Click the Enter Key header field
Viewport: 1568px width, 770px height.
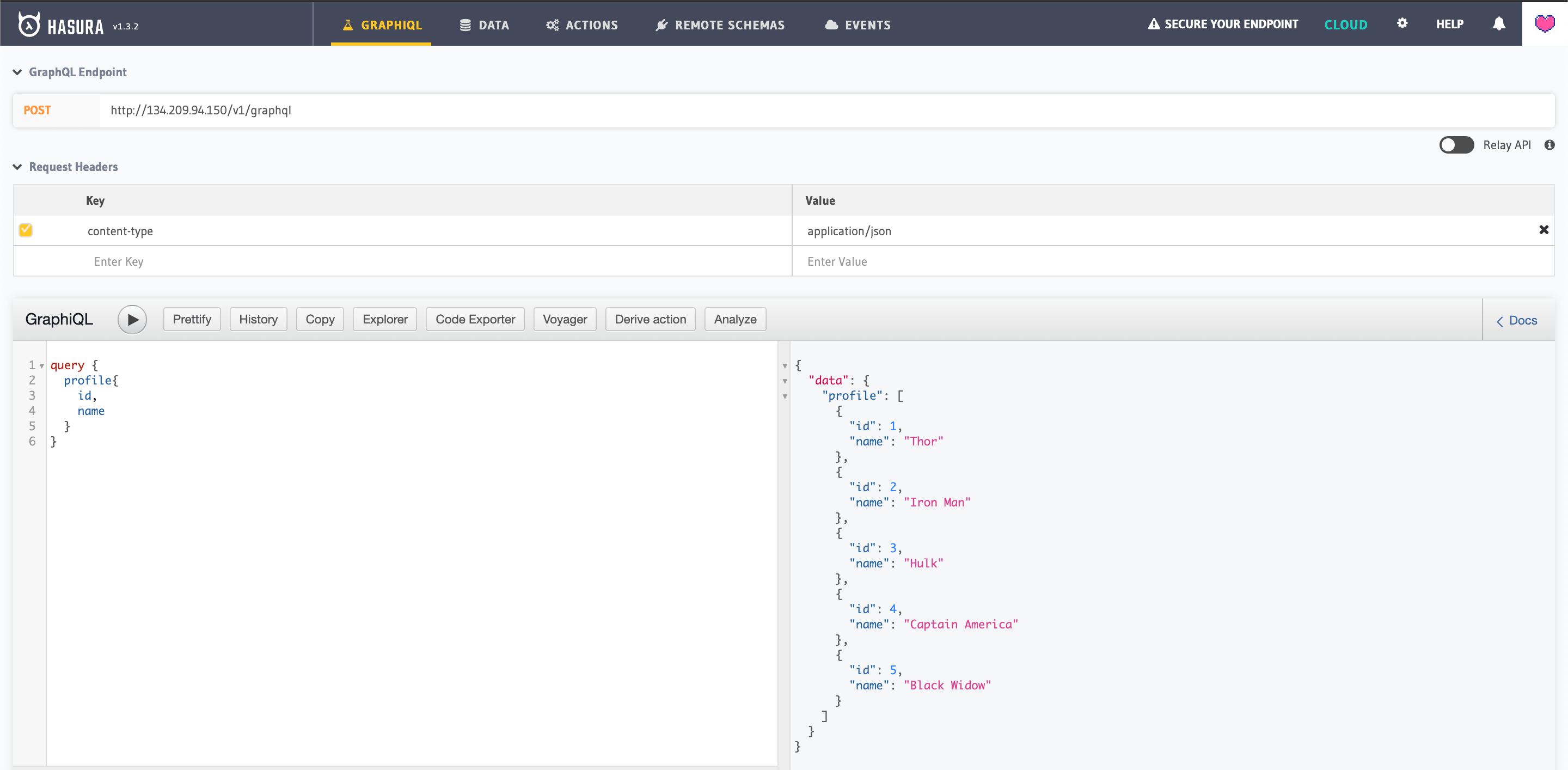click(119, 261)
